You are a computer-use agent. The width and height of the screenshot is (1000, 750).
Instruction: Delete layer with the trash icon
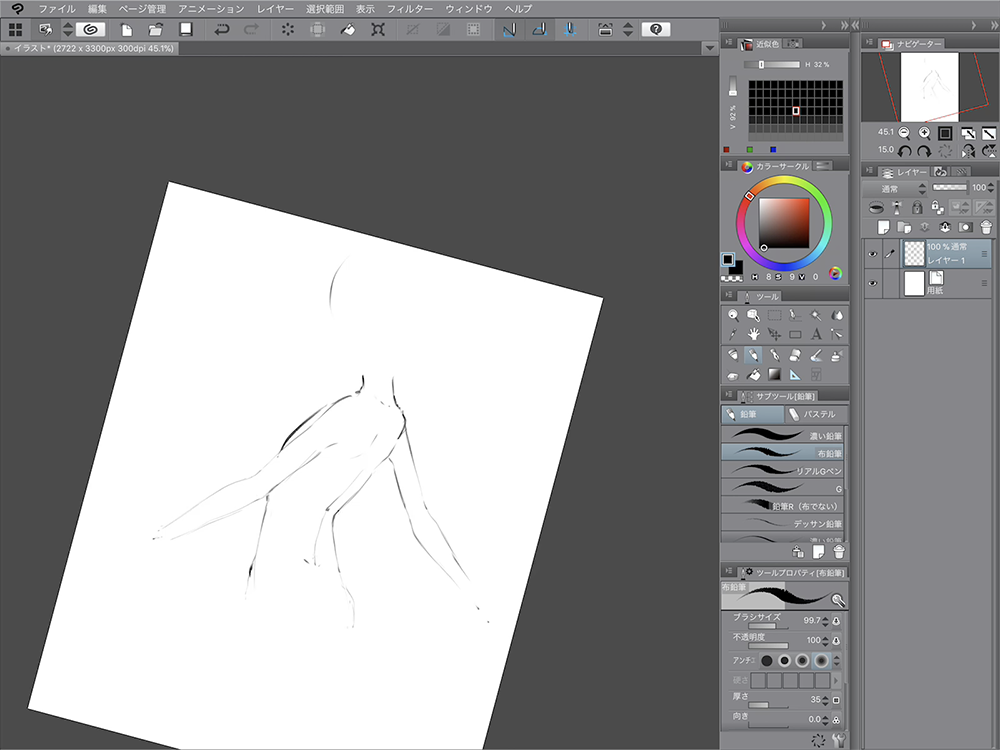click(x=986, y=227)
